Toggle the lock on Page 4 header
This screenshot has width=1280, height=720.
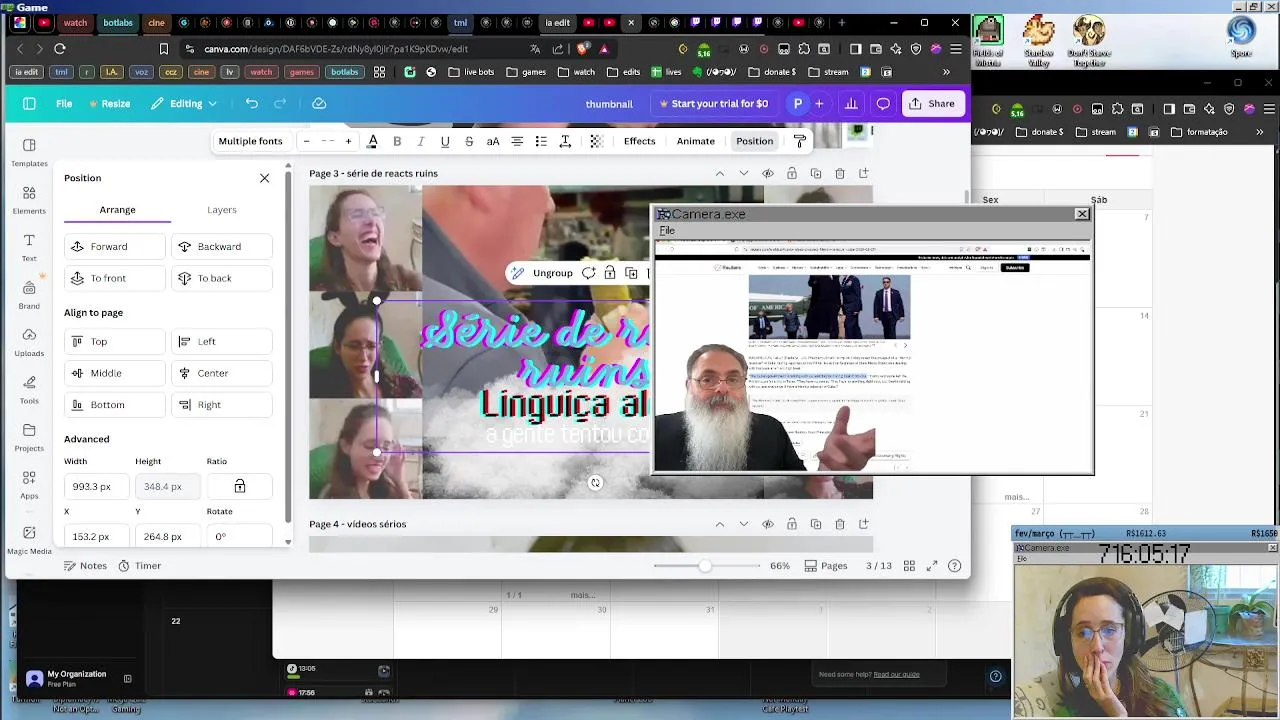[792, 524]
